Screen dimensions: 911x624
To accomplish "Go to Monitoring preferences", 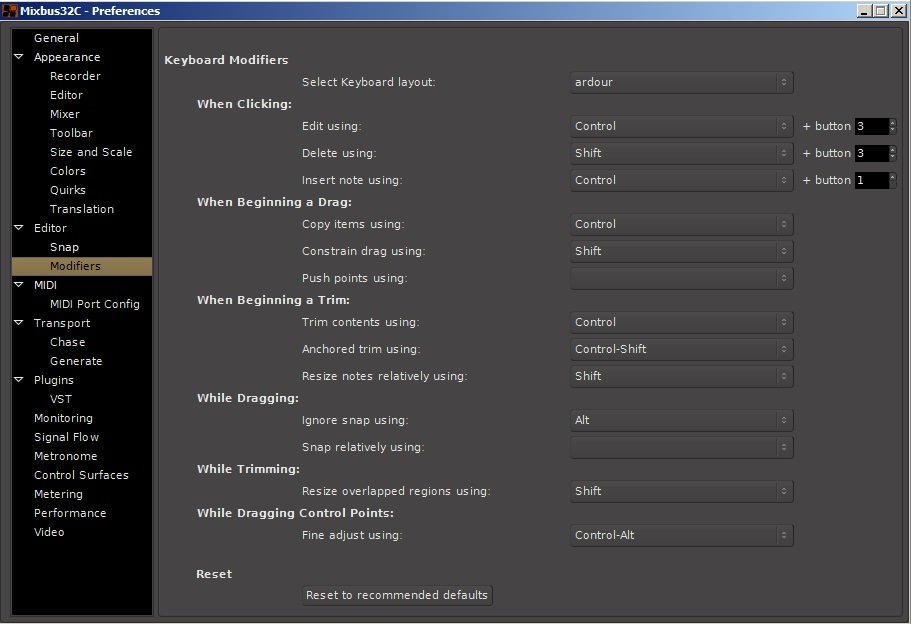I will tap(63, 418).
